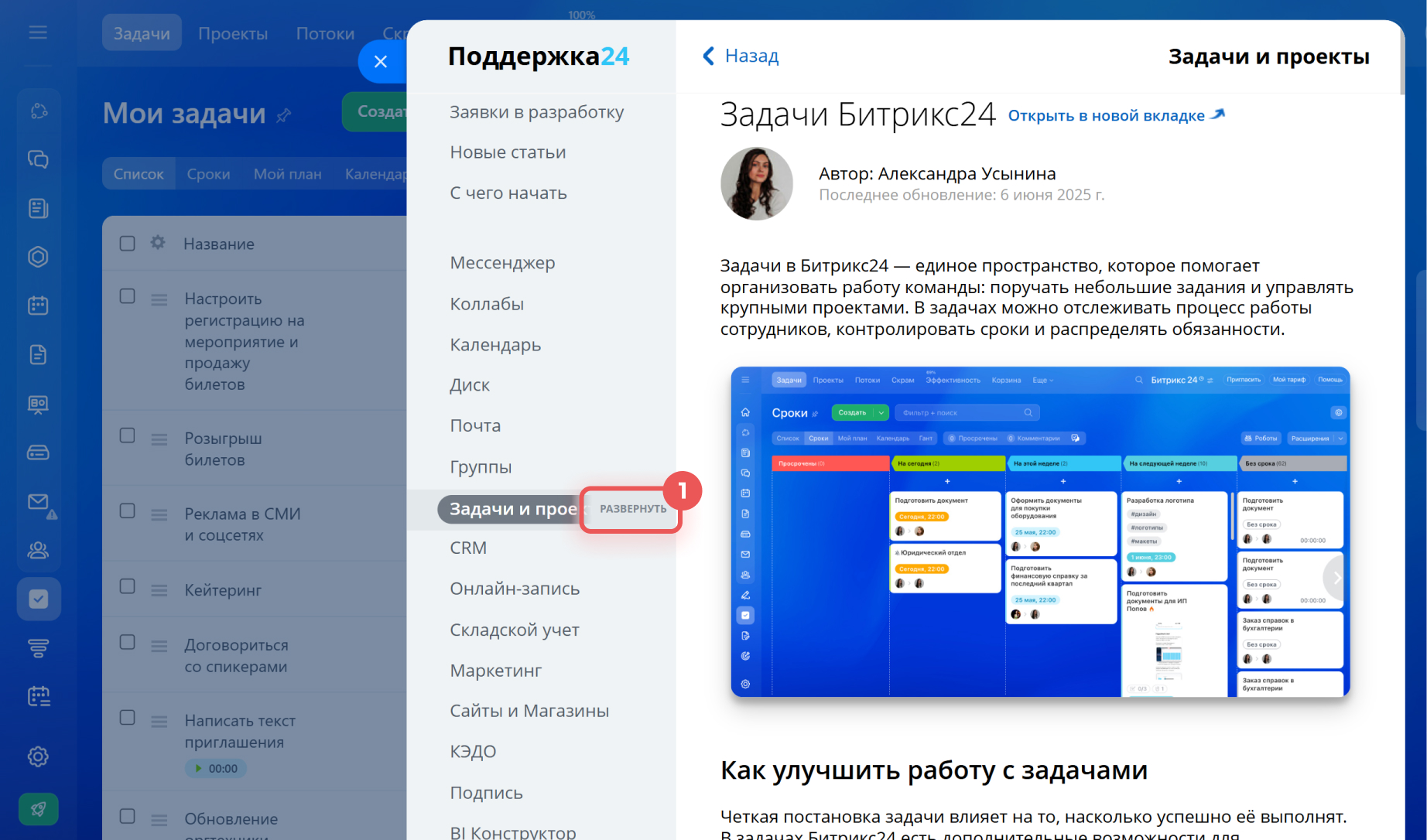1427x840 pixels.
Task: Check Договориться со спикерами task checkbox
Action: tap(128, 642)
